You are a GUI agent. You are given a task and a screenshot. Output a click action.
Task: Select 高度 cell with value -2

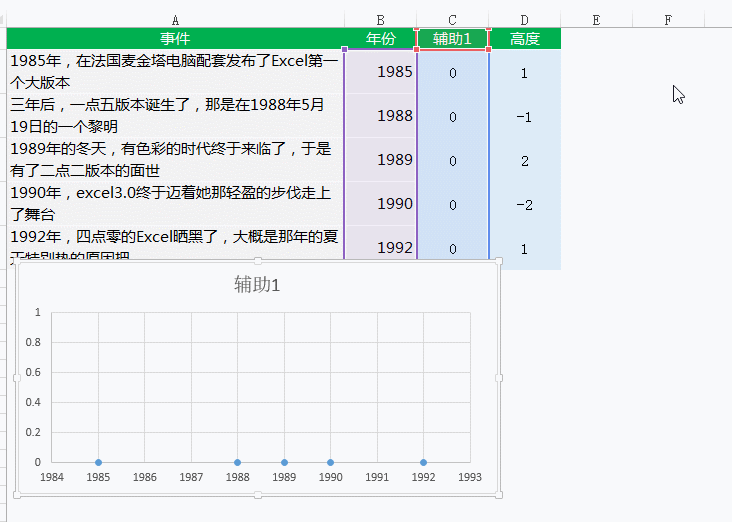524,204
